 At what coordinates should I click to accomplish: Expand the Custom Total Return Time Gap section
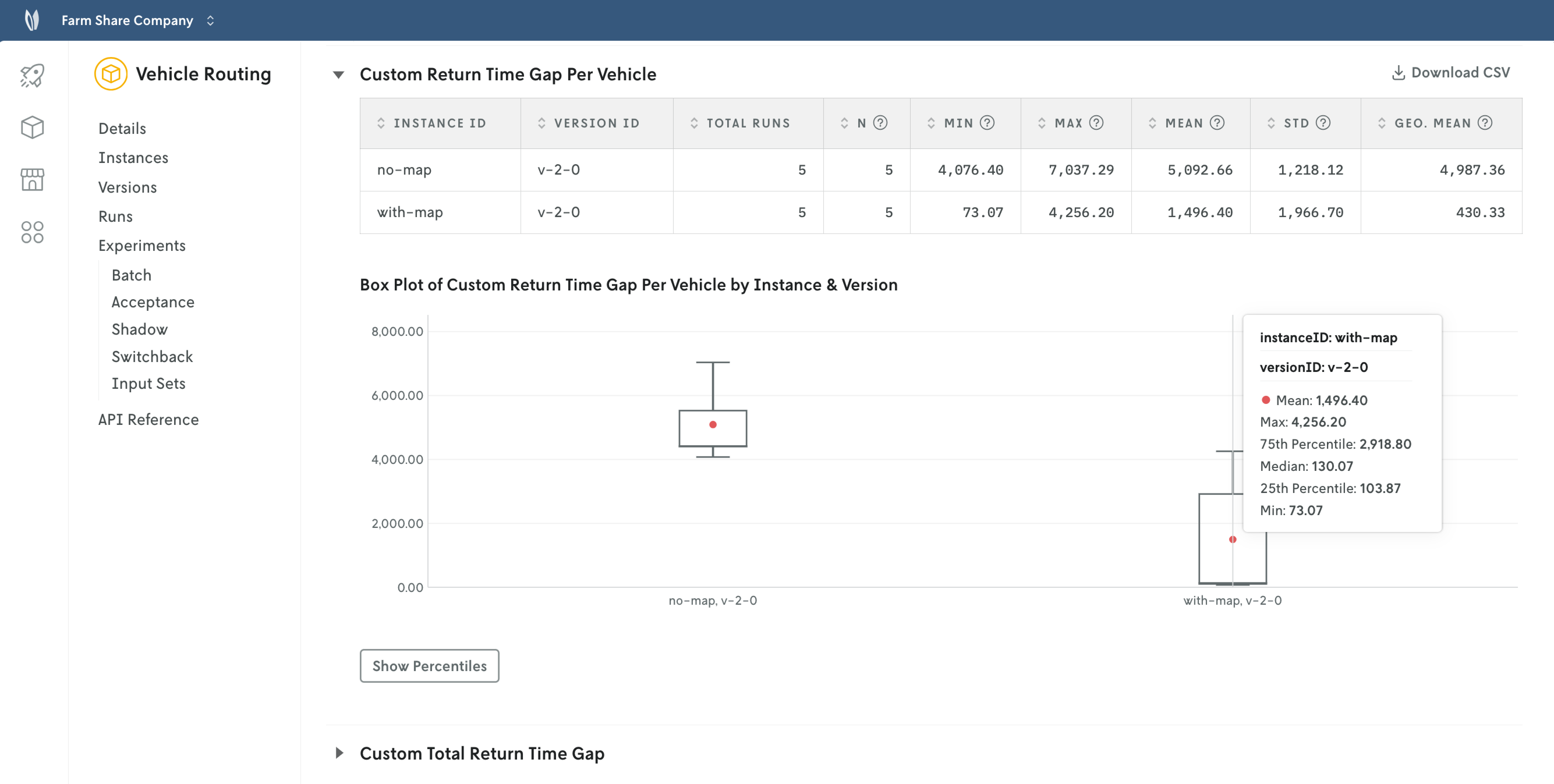[340, 753]
